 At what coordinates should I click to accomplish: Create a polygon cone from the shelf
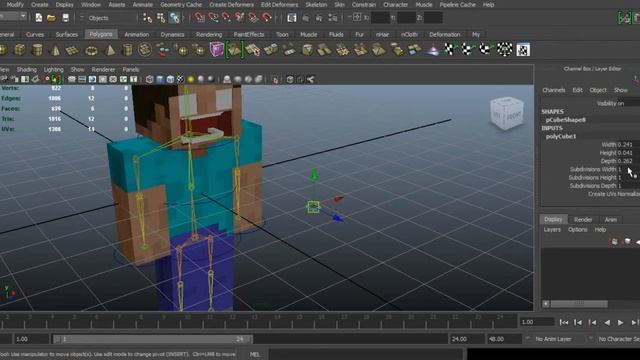[55, 50]
